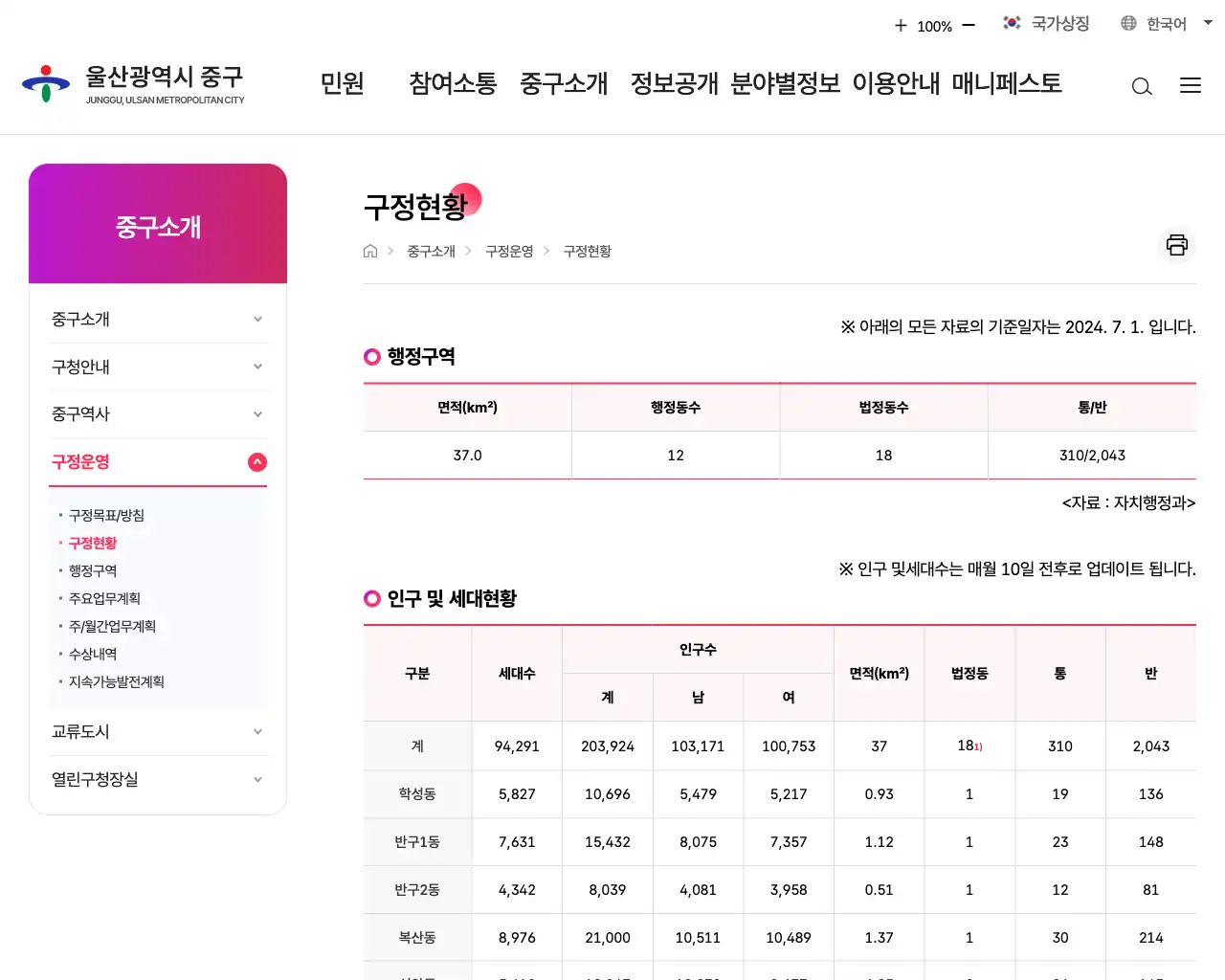Select the 민원 menu item
The width and height of the screenshot is (1225, 980).
pyautogui.click(x=343, y=84)
